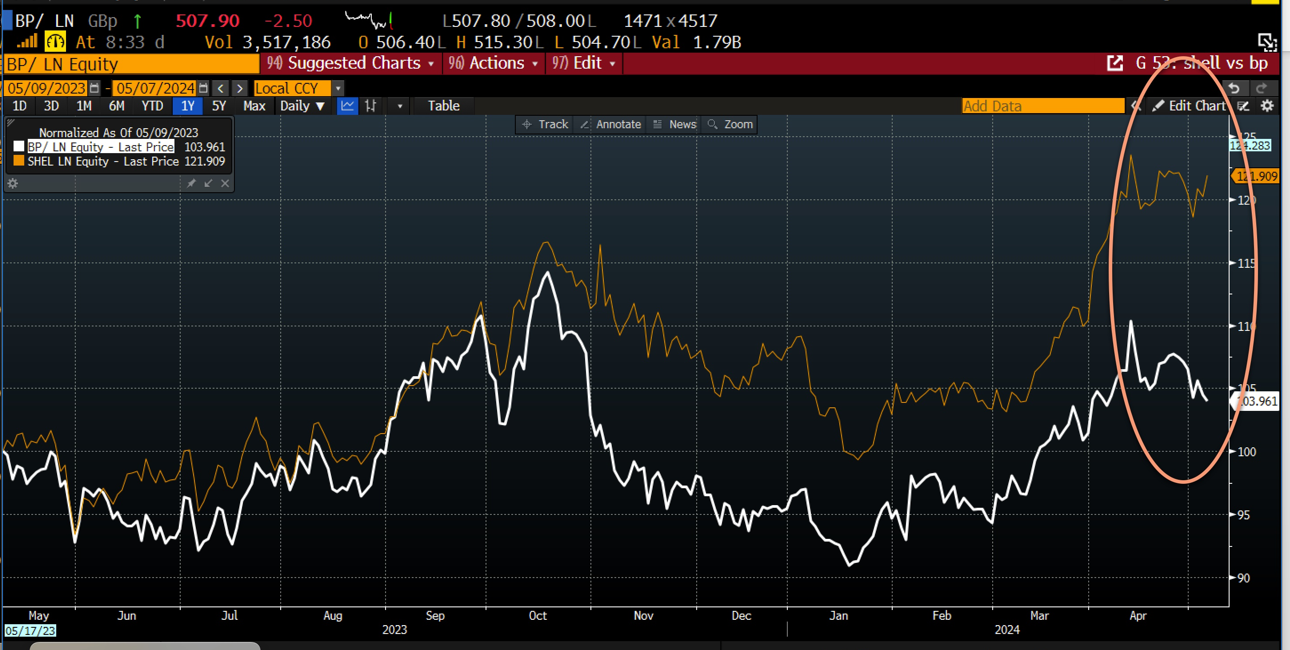
Task: Click the 05/09/2023 start date field
Action: 45,88
